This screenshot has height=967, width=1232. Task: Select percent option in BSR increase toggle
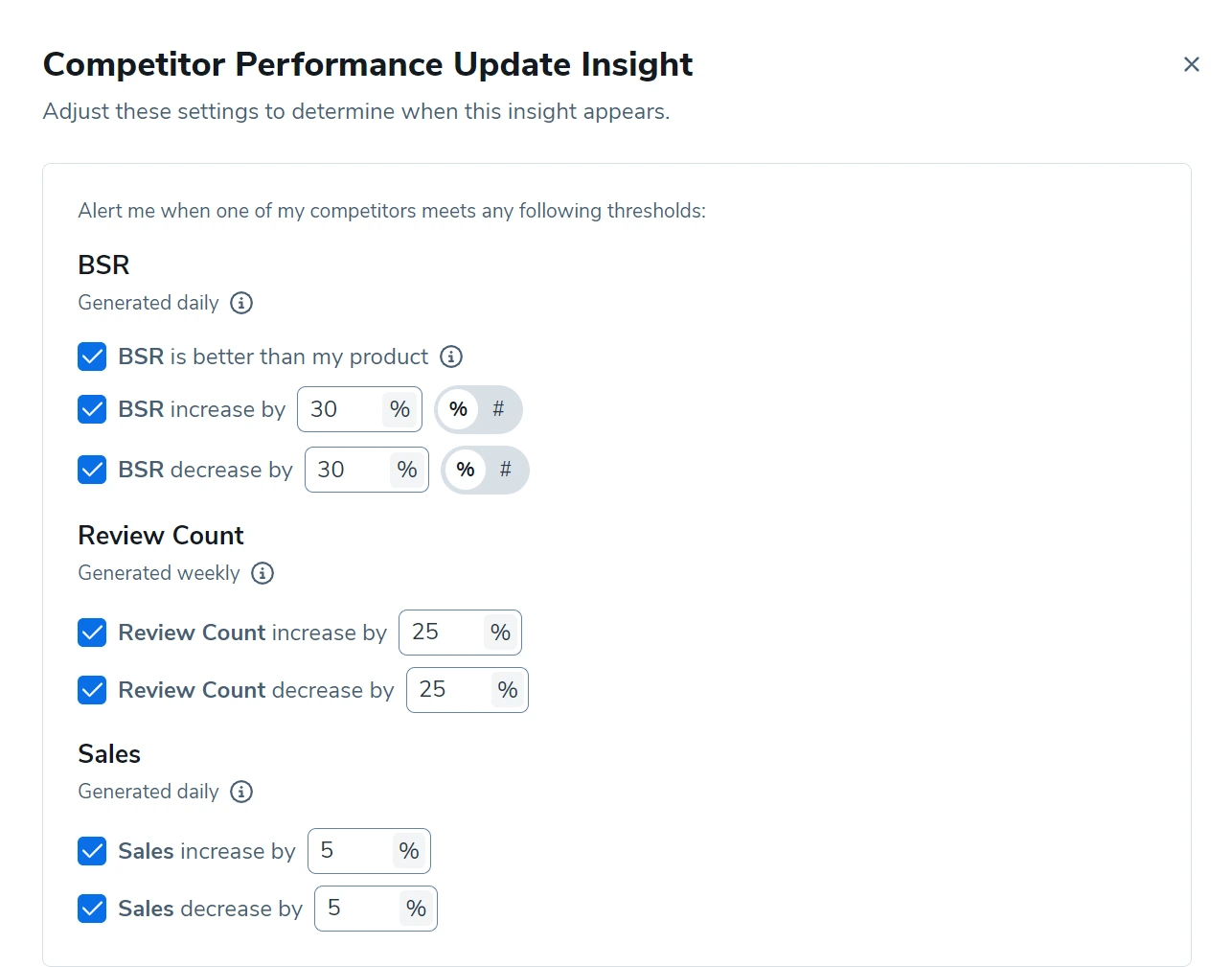coord(458,409)
